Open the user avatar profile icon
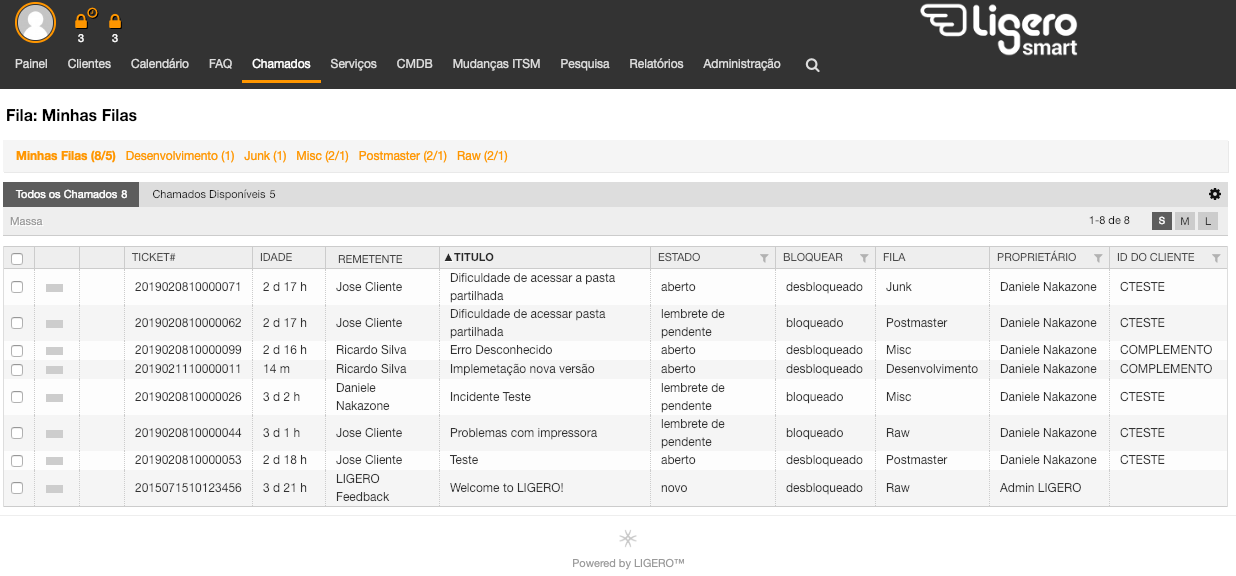This screenshot has height=576, width=1236. [35, 22]
